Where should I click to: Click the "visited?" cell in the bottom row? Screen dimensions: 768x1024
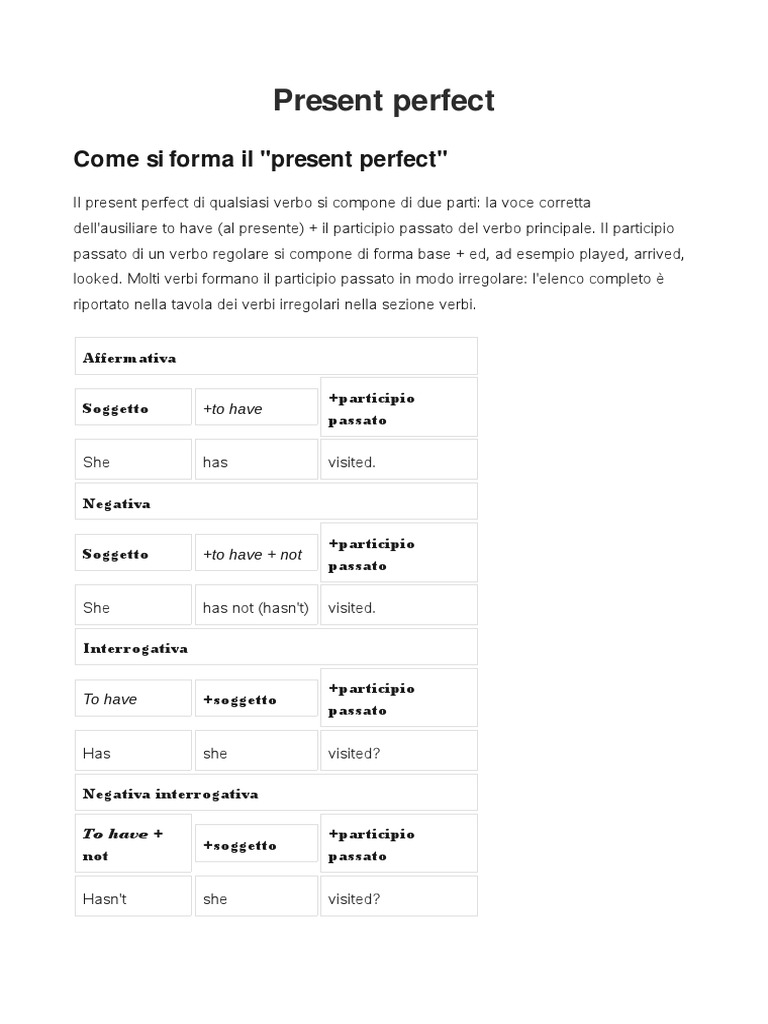tap(398, 898)
